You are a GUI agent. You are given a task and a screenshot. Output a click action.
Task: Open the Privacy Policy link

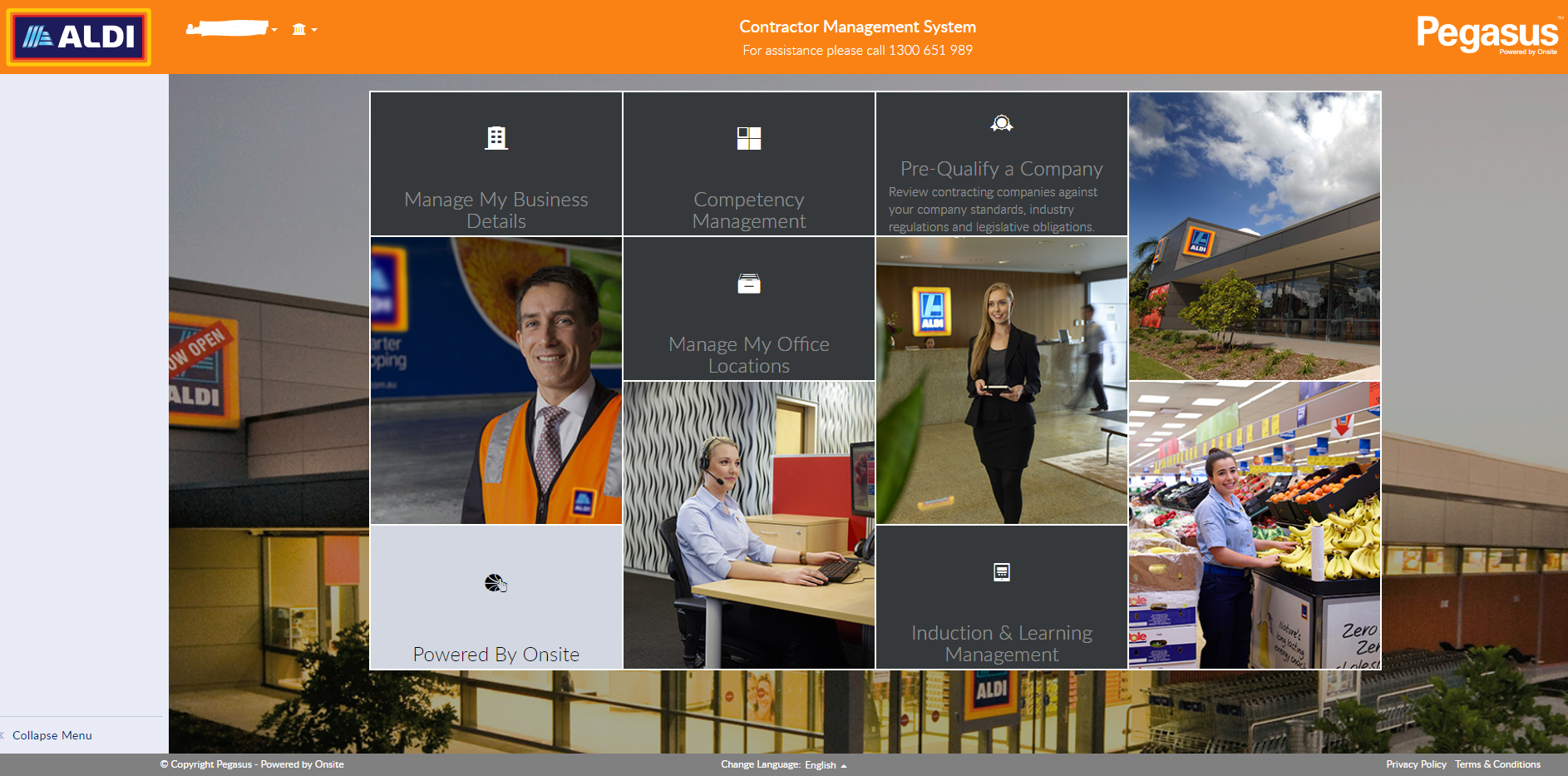coord(1416,764)
